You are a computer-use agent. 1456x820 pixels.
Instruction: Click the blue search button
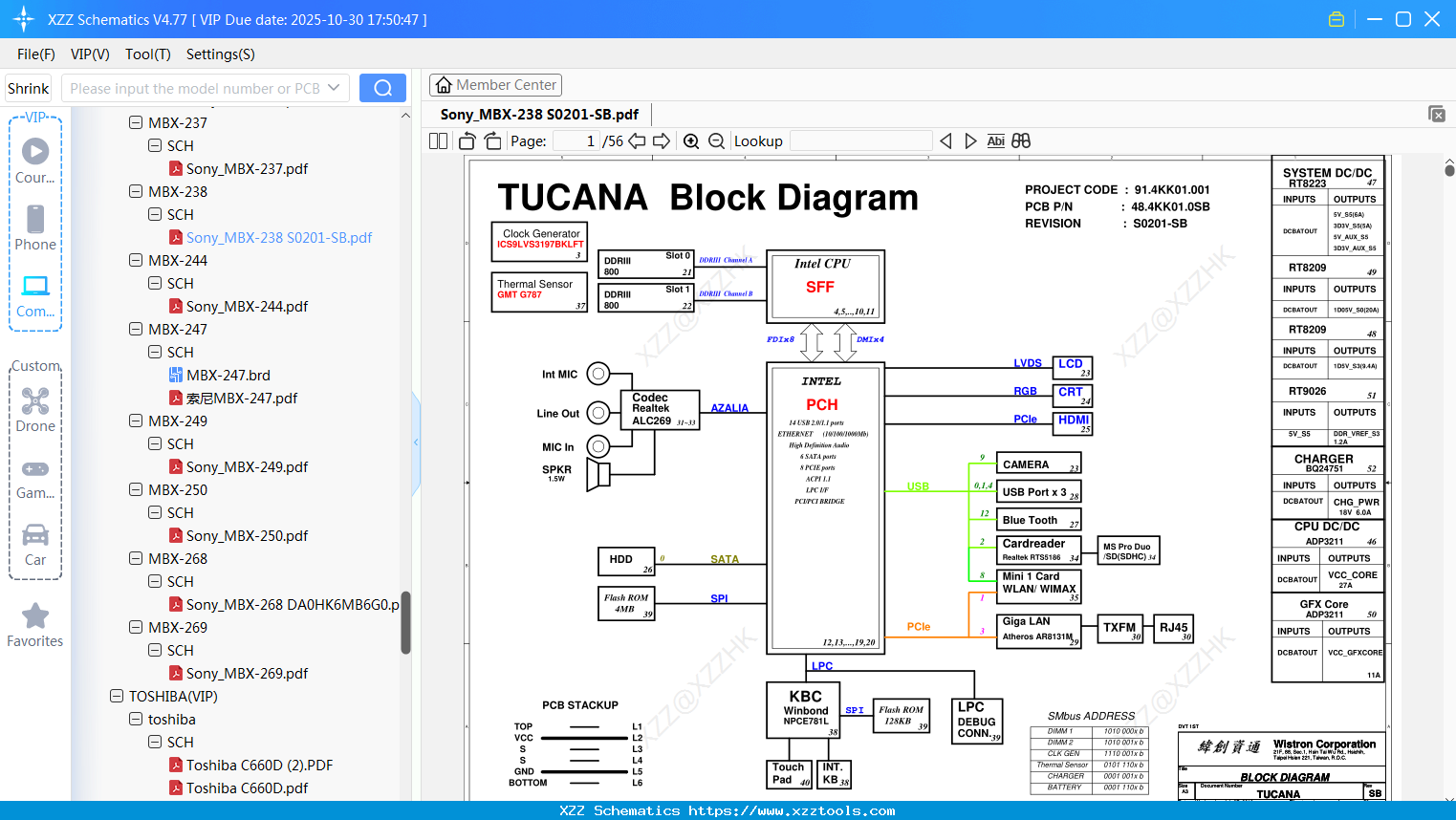coord(382,88)
